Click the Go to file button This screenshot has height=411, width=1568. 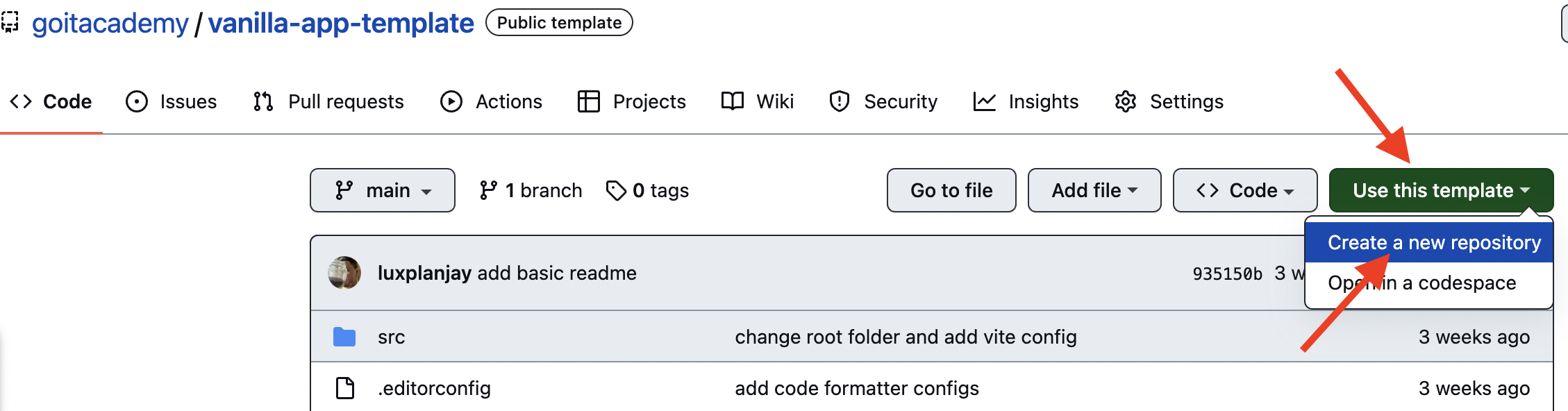tap(951, 190)
